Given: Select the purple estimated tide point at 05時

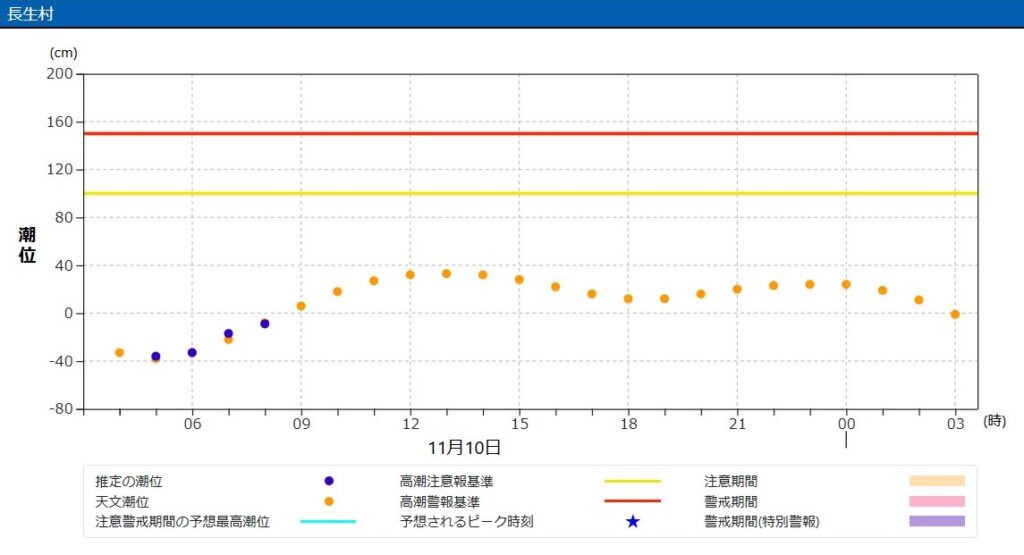Looking at the screenshot, I should point(155,357).
